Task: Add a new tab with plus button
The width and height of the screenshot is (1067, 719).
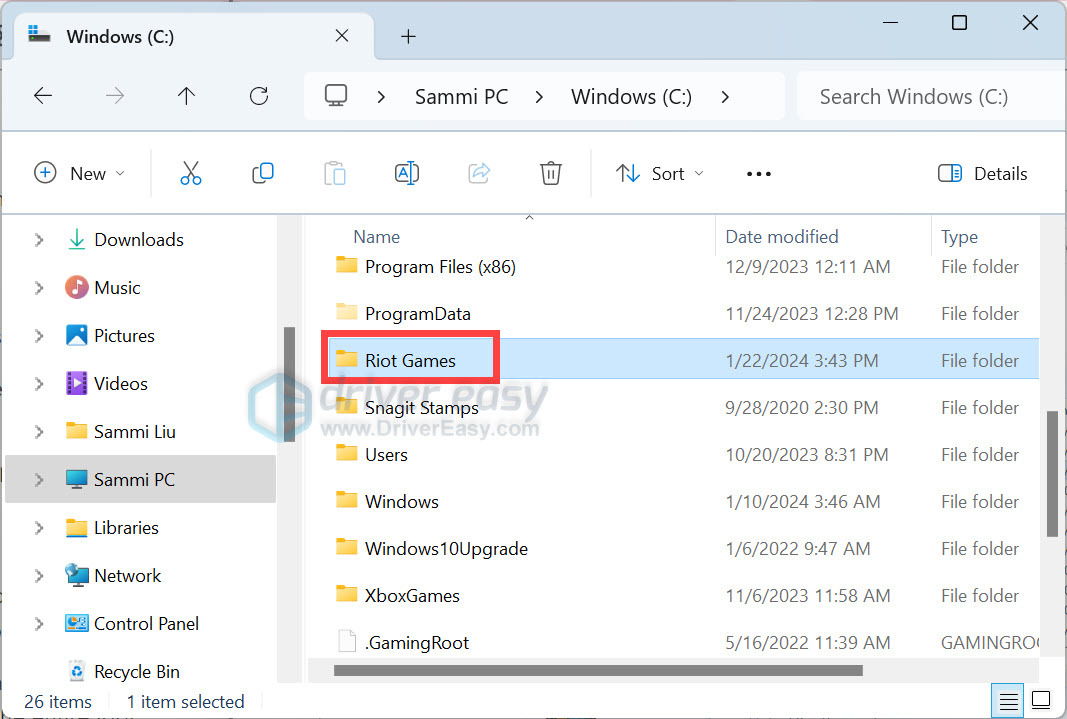Action: pos(407,36)
